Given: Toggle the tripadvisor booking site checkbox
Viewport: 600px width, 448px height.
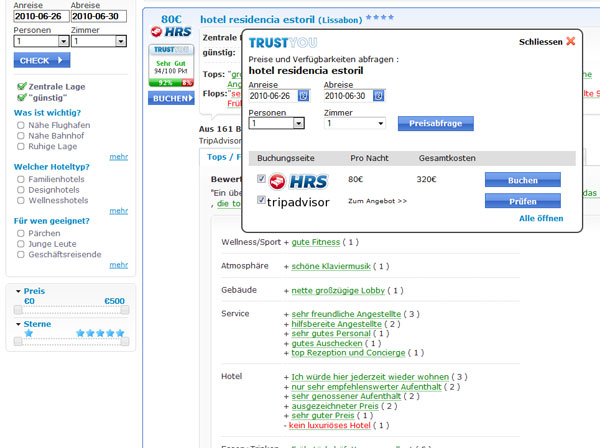Looking at the screenshot, I should click(261, 200).
